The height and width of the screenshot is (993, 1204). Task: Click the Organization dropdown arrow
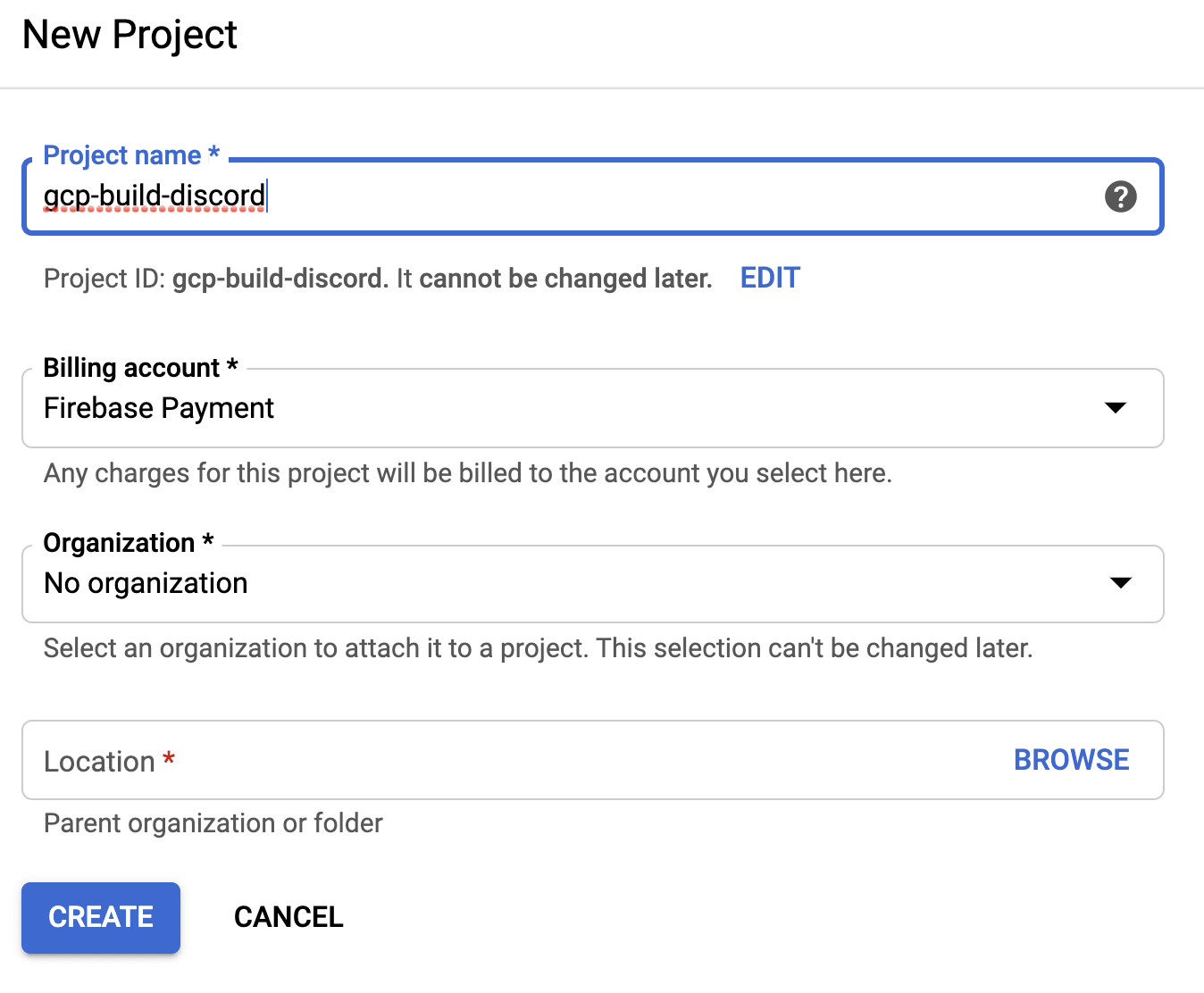(1120, 582)
